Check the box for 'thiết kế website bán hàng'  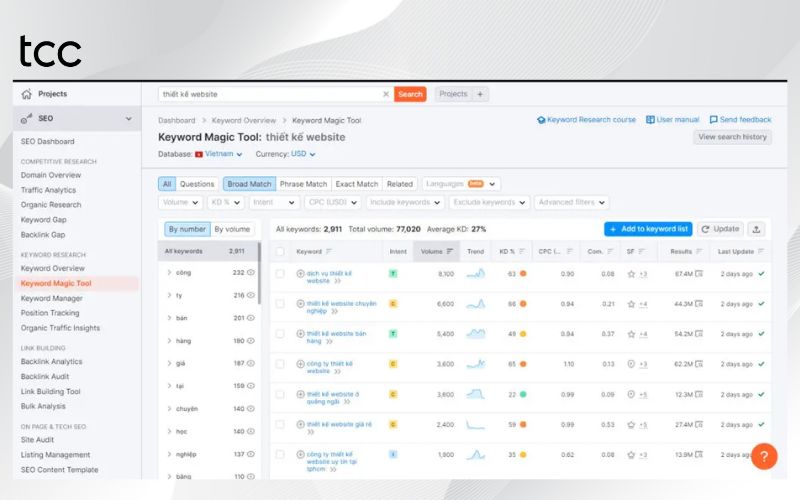point(280,334)
